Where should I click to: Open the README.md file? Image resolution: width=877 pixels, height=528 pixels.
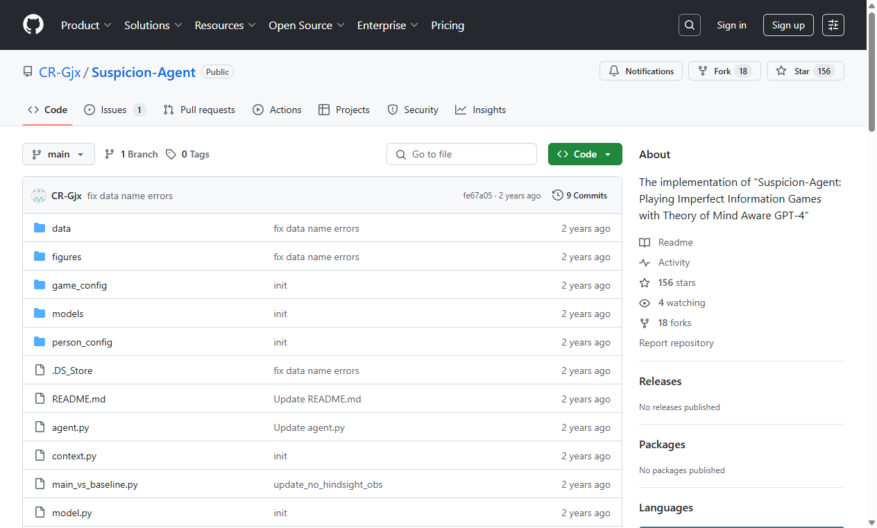tap(79, 399)
